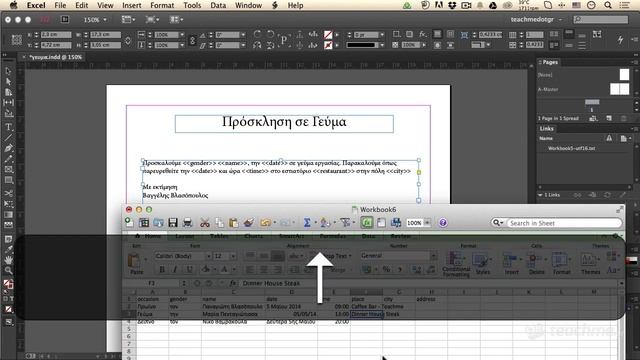Select the Type tool in InDesign
The image size is (640, 360).
8,127
